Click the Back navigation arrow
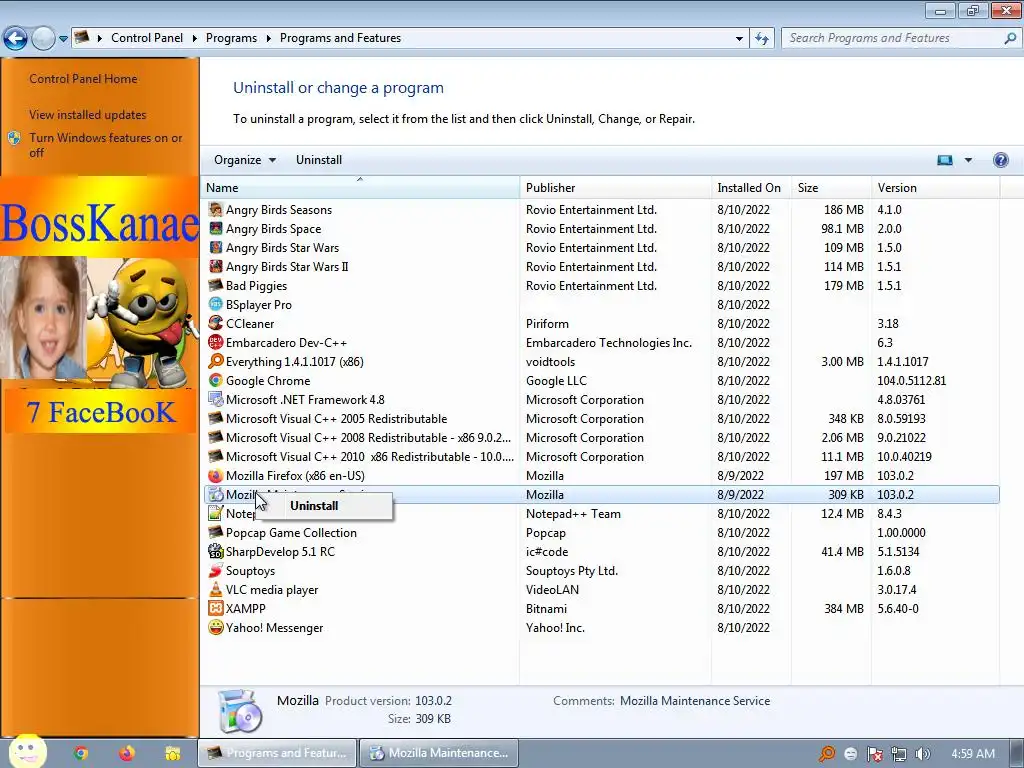Image resolution: width=1024 pixels, height=768 pixels. tap(16, 39)
